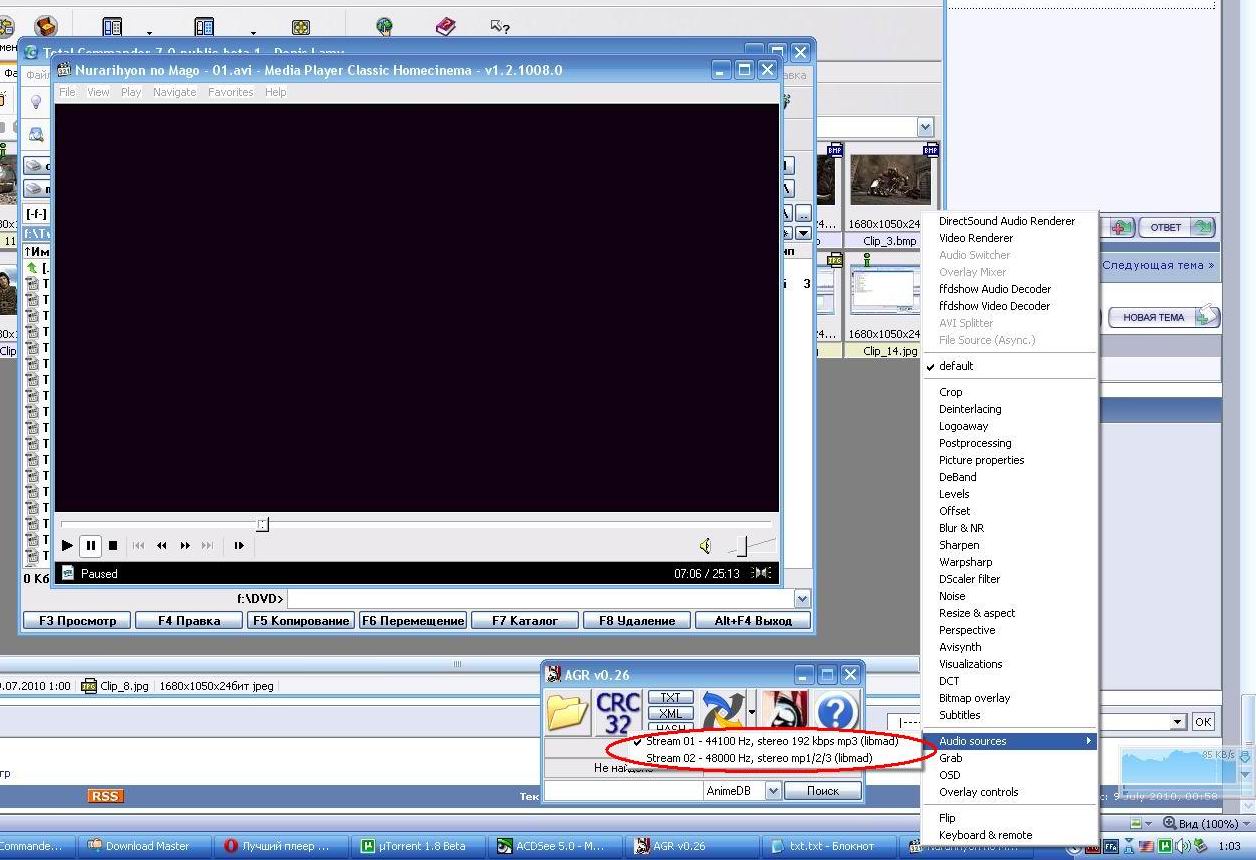The height and width of the screenshot is (860, 1256).
Task: Toggle Postprocessing in the ffdshow menu
Action: (1009, 443)
